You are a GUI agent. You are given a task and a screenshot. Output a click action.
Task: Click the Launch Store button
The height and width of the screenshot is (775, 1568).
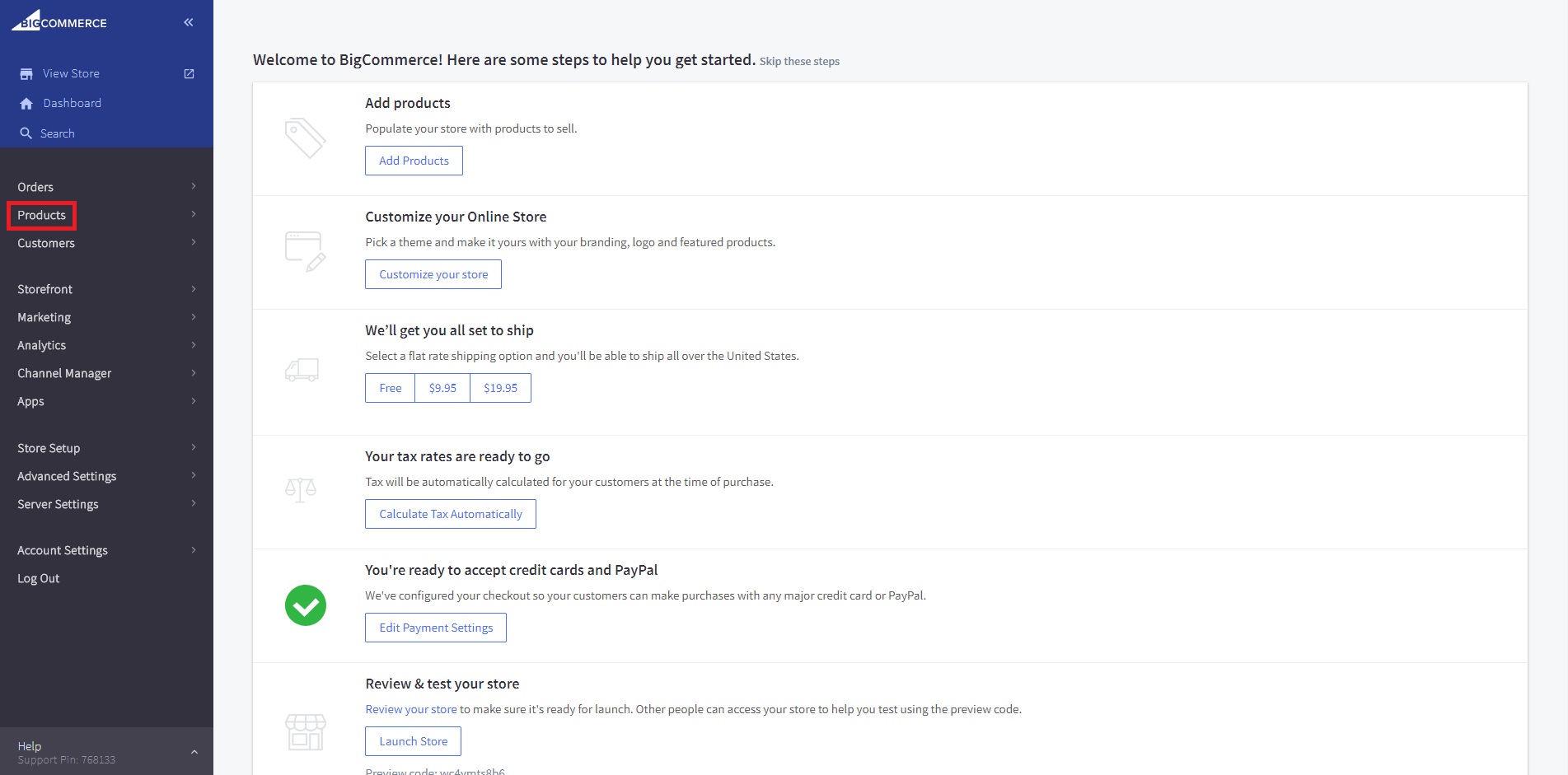pyautogui.click(x=413, y=741)
